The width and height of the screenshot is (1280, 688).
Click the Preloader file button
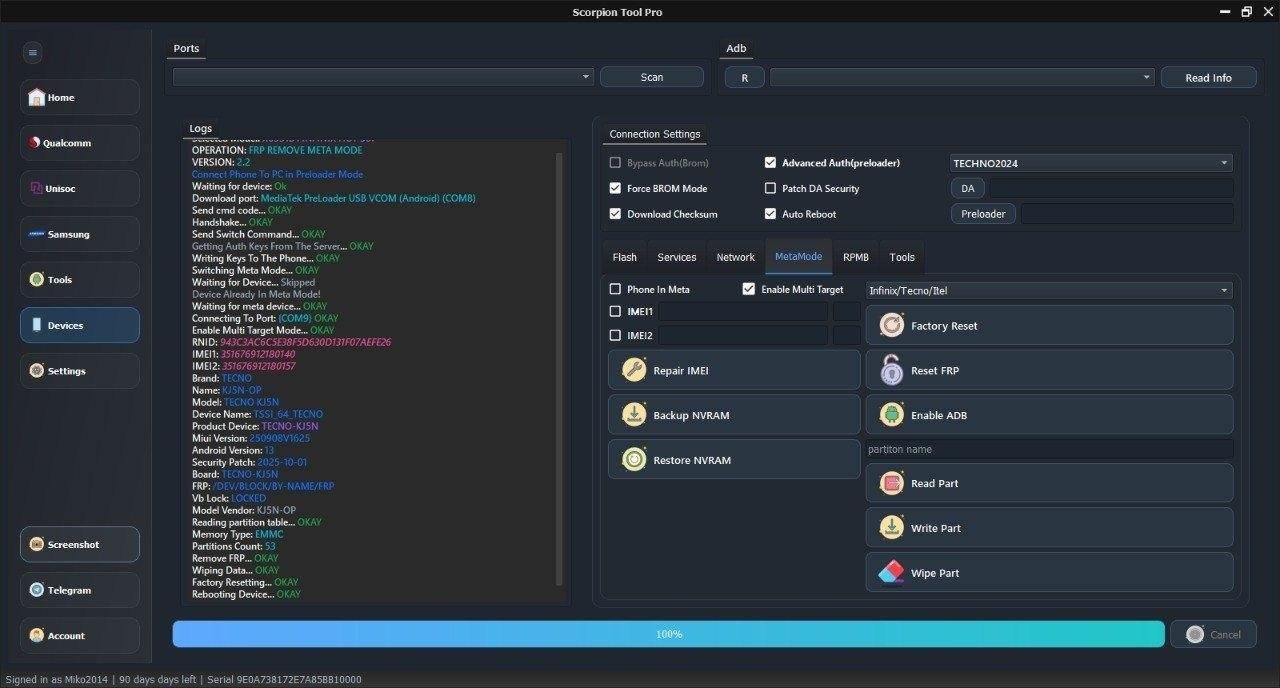[983, 214]
